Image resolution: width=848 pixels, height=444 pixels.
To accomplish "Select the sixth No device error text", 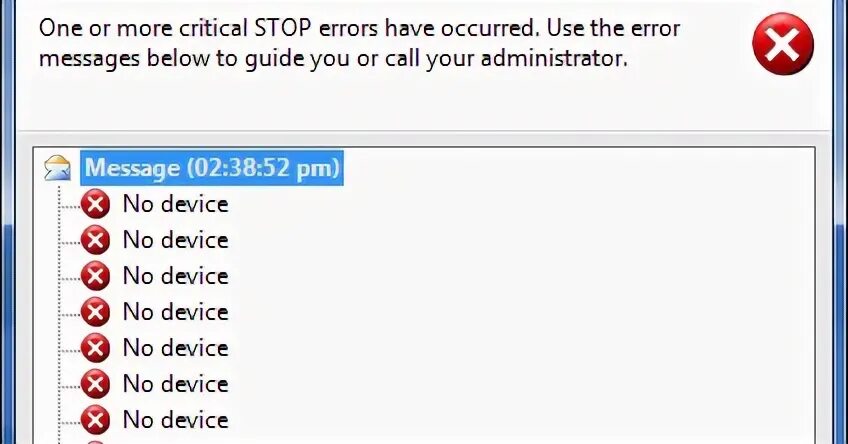I will pos(176,384).
